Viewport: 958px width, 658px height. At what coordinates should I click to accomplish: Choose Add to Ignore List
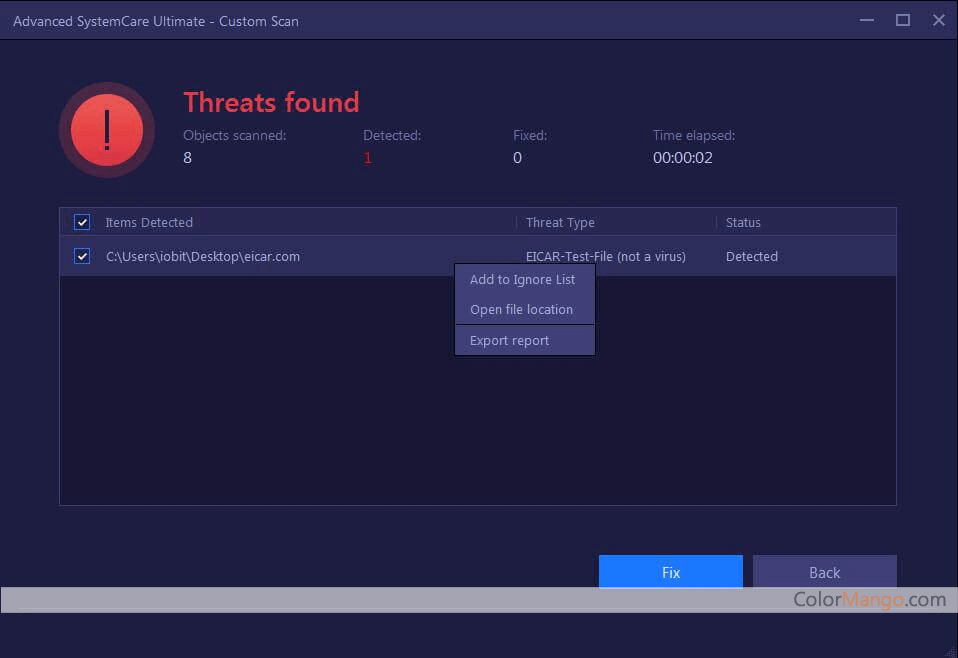[522, 280]
